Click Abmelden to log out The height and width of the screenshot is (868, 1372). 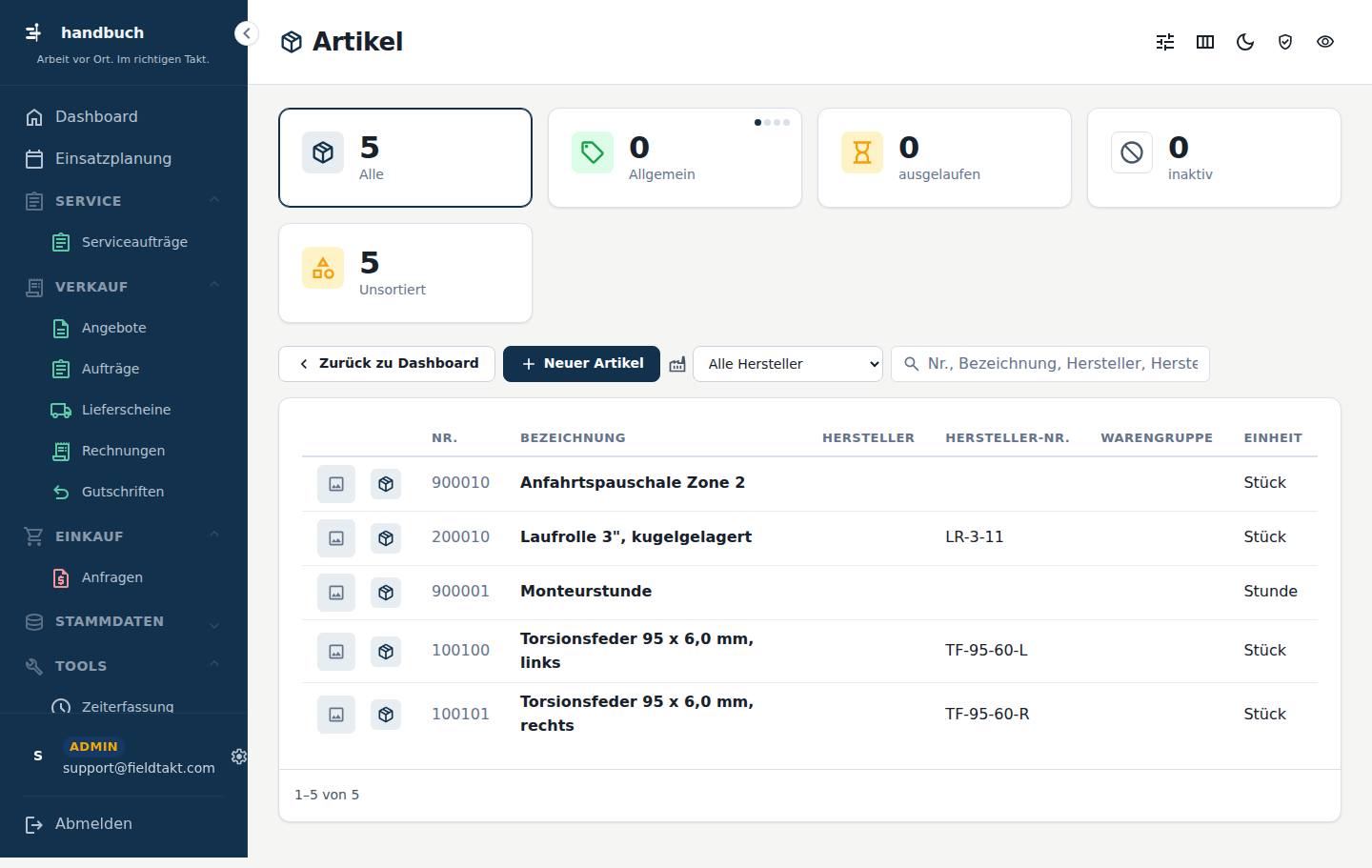point(124,824)
